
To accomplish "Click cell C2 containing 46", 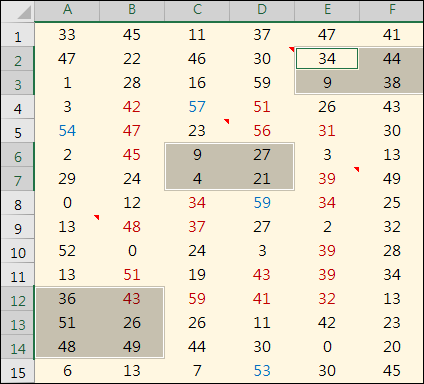I will click(197, 59).
